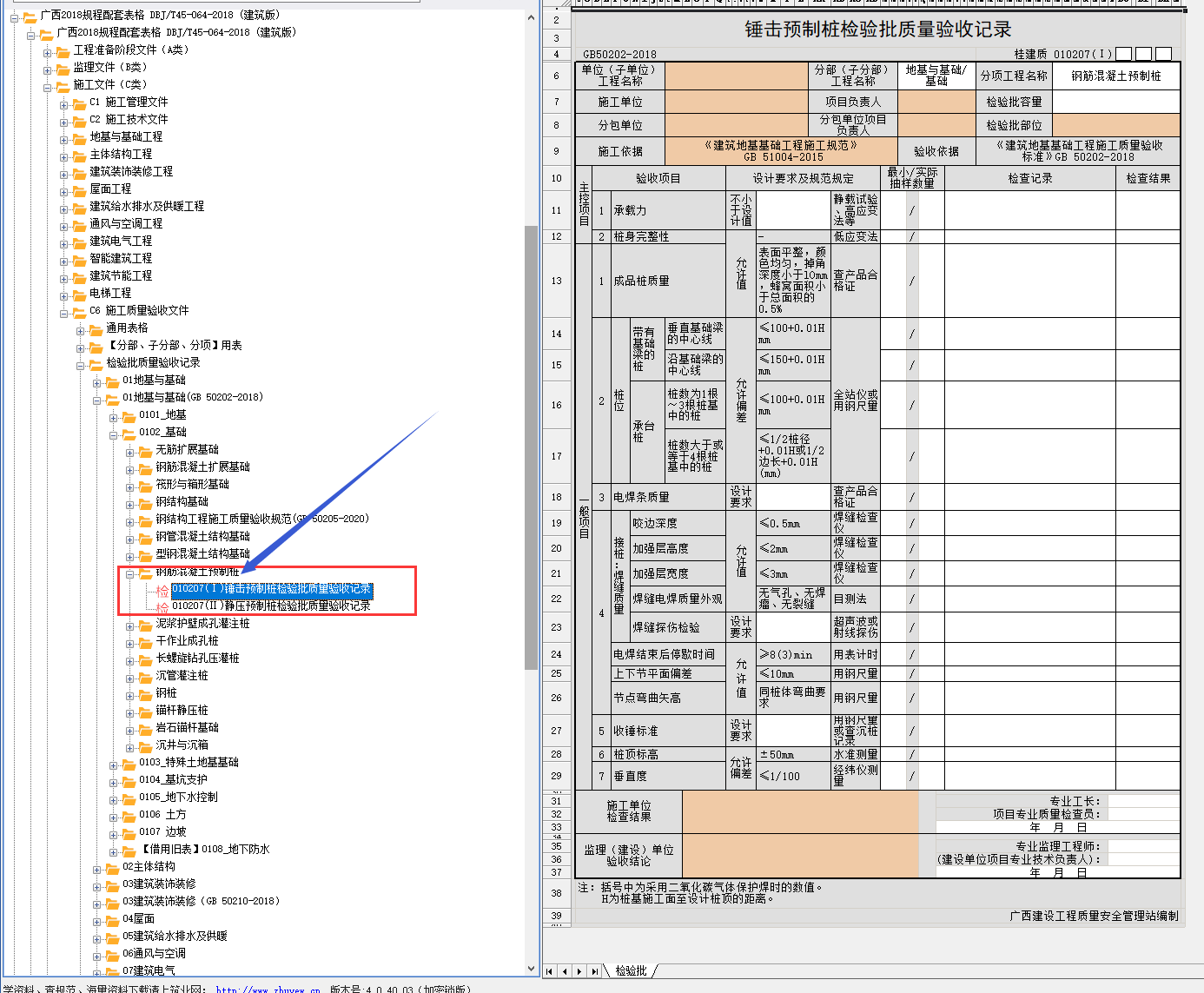This screenshot has height=993, width=1204.
Task: Click the form title 锤击预制桩检验批质量验收记录
Action: click(x=878, y=30)
